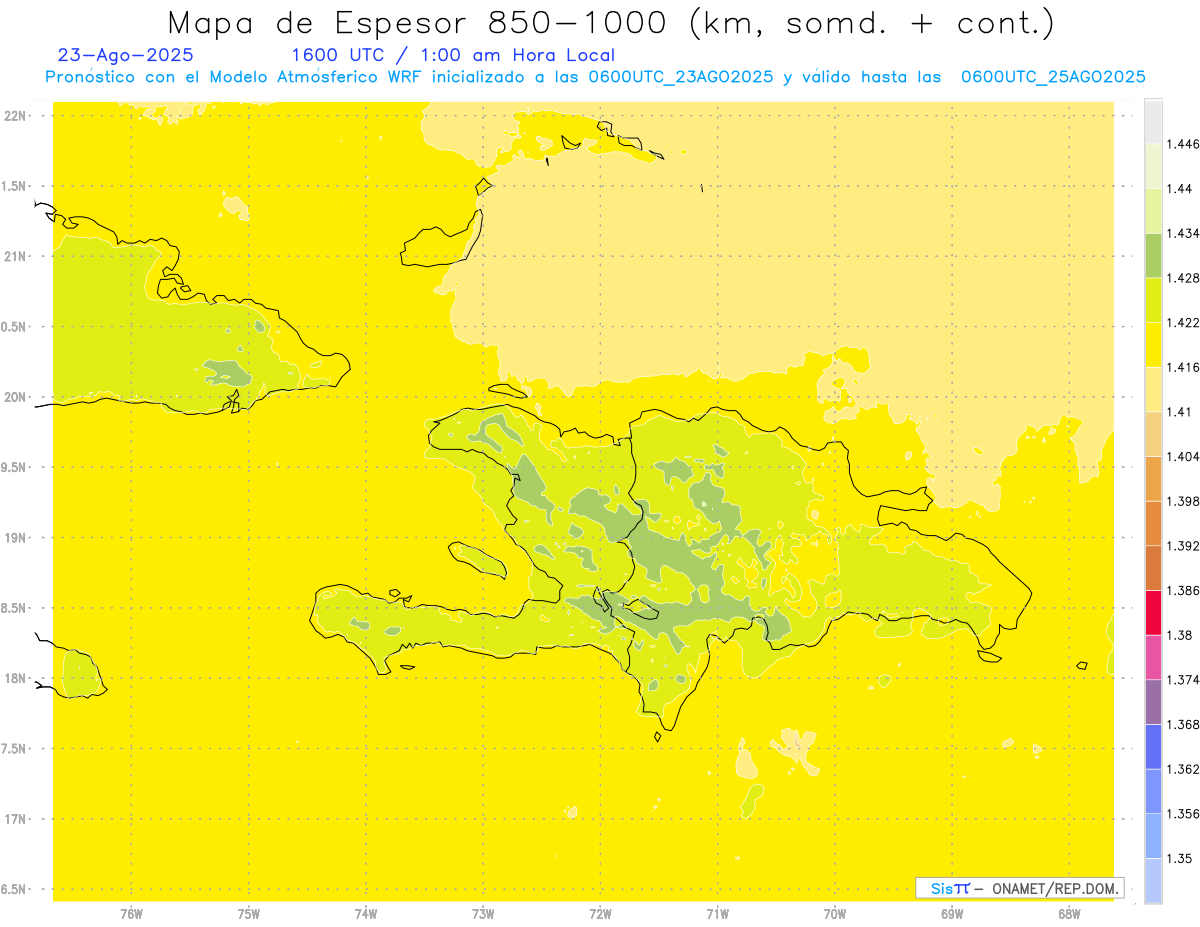Click legend value 1.356
This screenshot has width=1200, height=927.
click(1183, 814)
